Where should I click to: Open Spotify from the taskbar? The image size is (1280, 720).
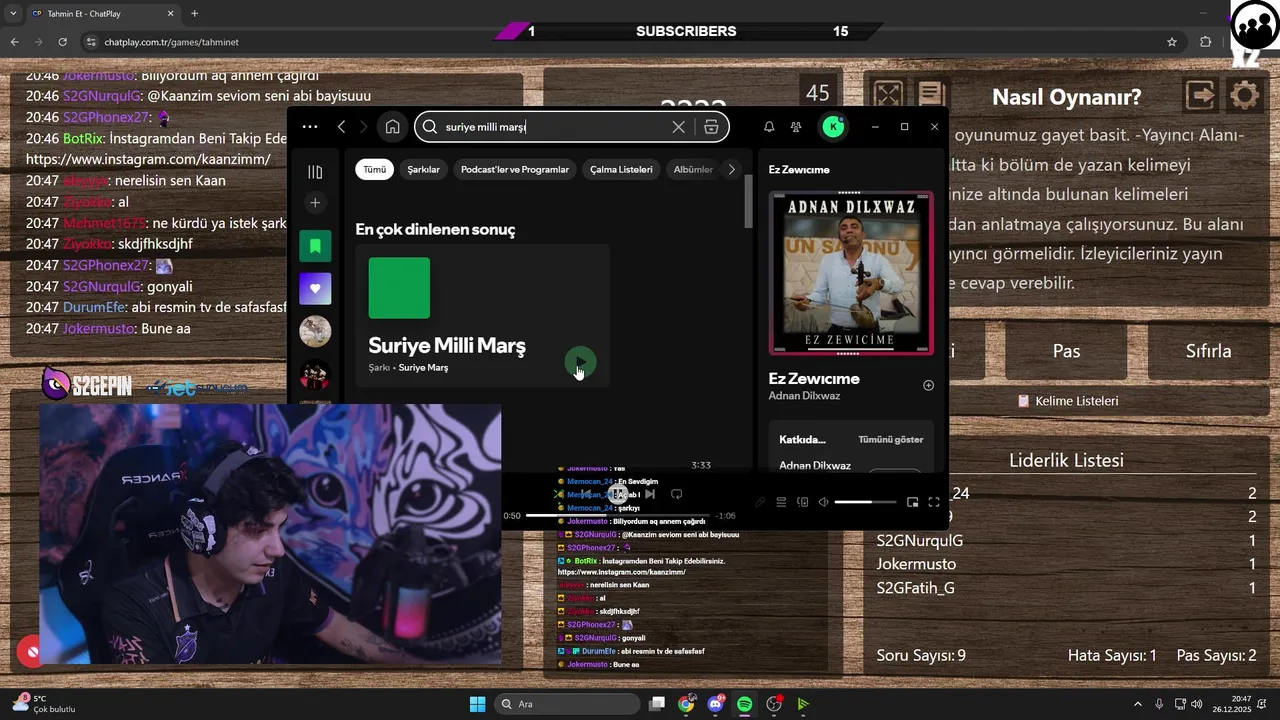point(744,704)
